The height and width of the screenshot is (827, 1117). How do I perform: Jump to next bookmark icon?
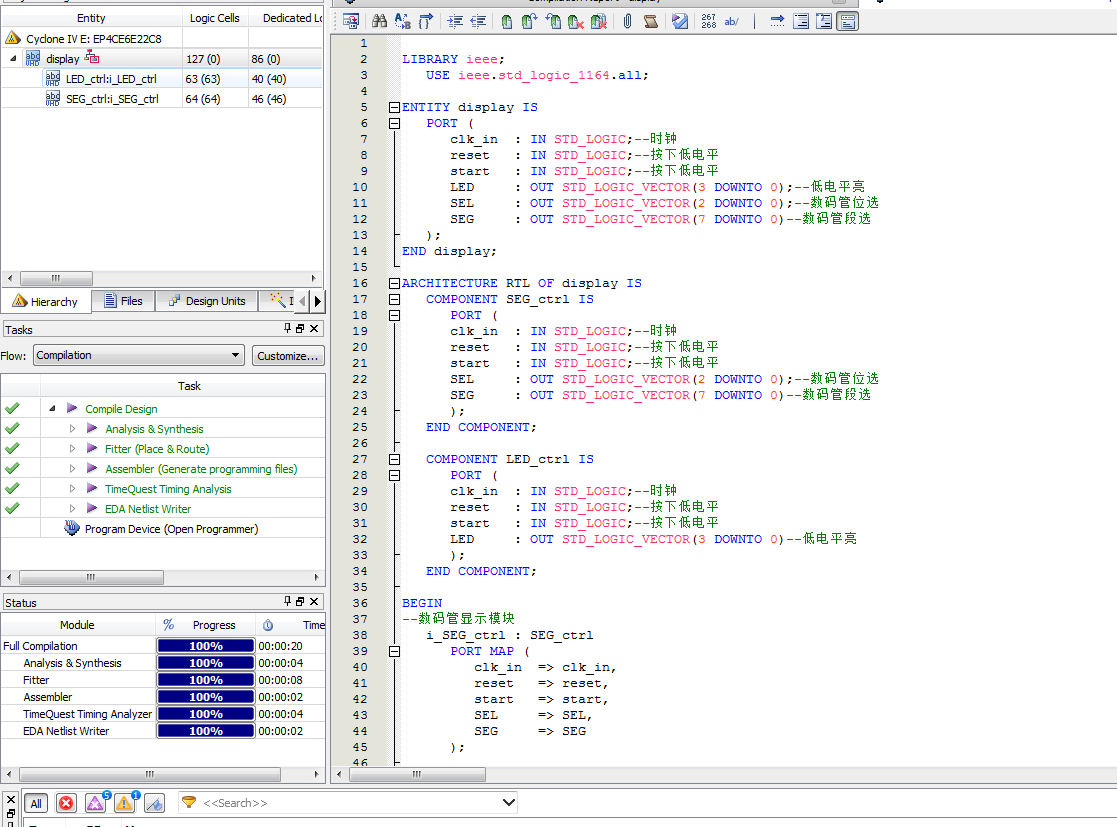(x=529, y=21)
